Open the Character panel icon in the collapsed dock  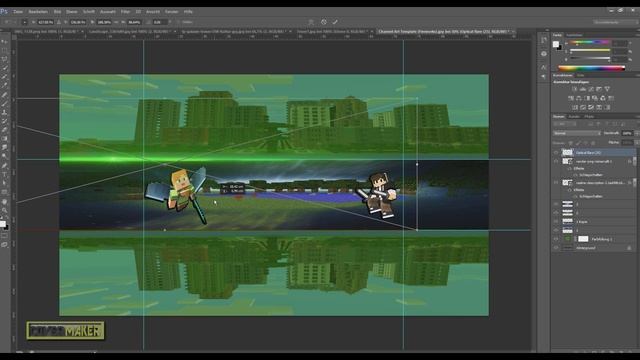(x=544, y=67)
